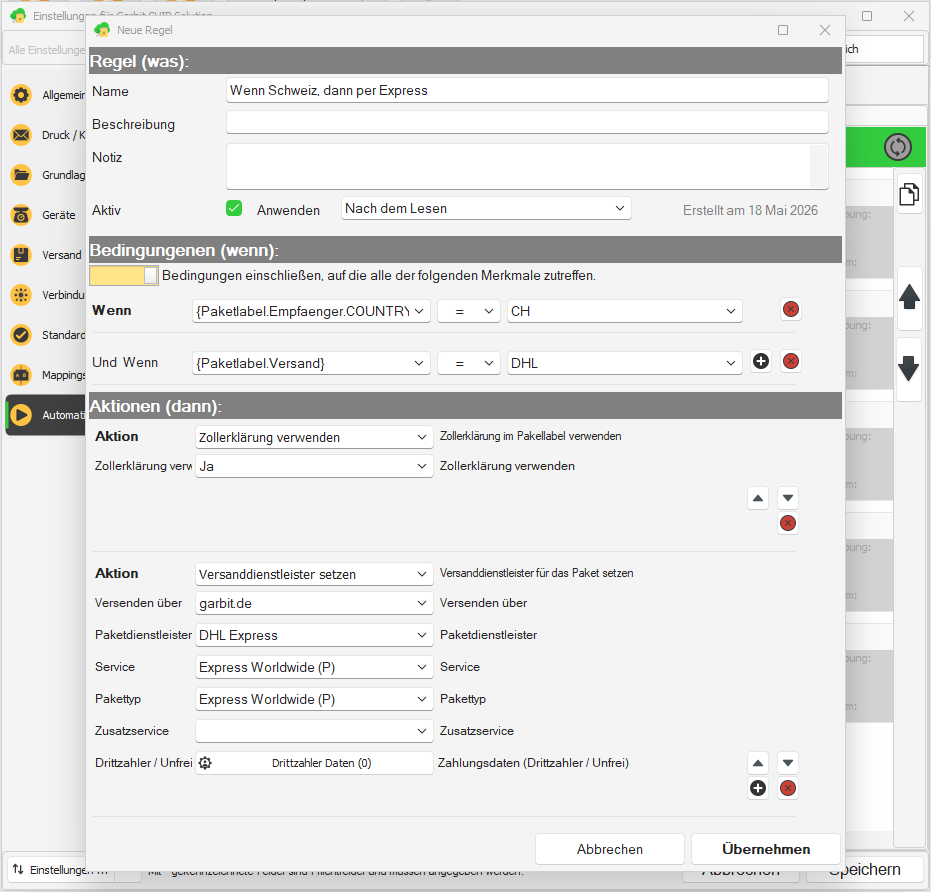The width and height of the screenshot is (931, 892).
Task: Open Grundlagen settings in sidebar
Action: coord(46,175)
